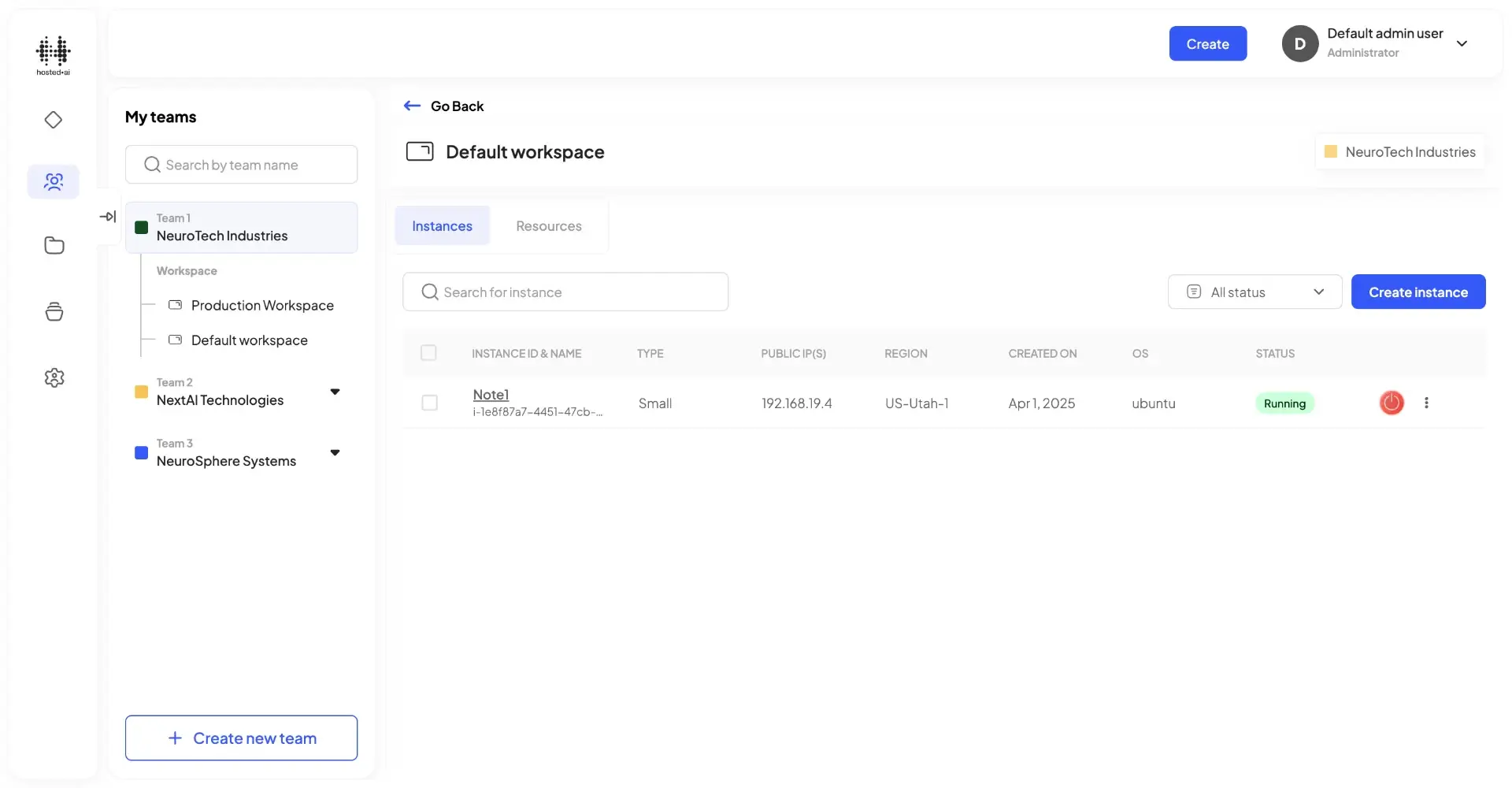The image size is (1512, 788).
Task: Expand the Team 2 NextAI Technologies entry
Action: point(335,391)
